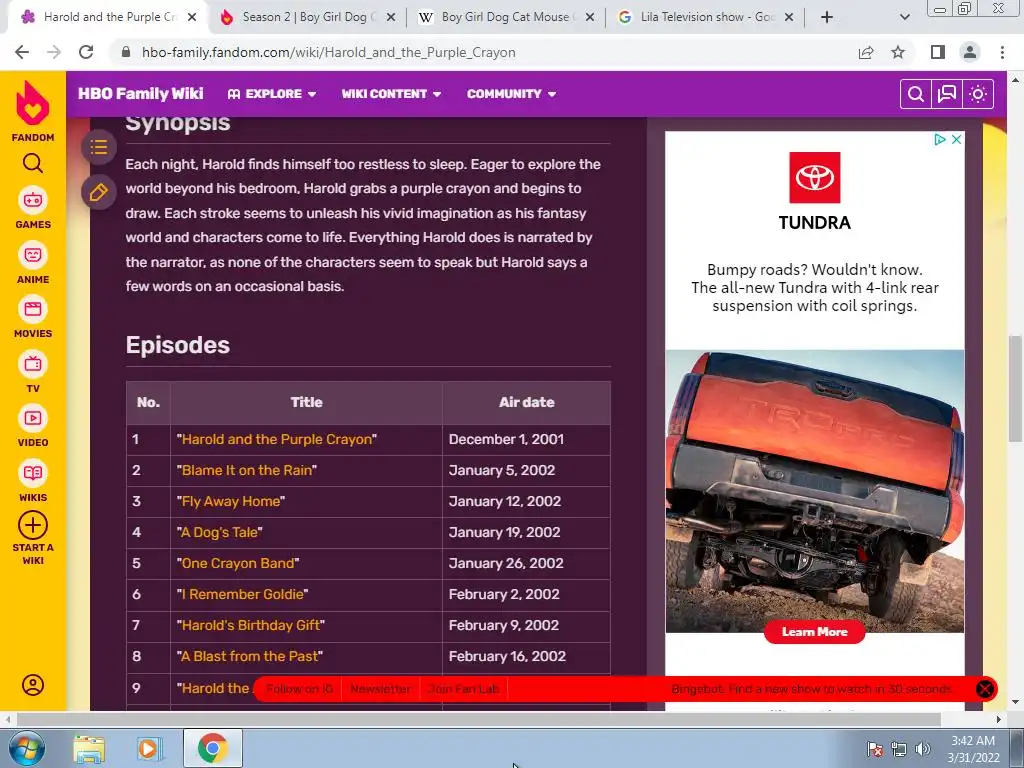Bookmark this page with the star icon
Image resolution: width=1024 pixels, height=768 pixels.
[x=898, y=52]
